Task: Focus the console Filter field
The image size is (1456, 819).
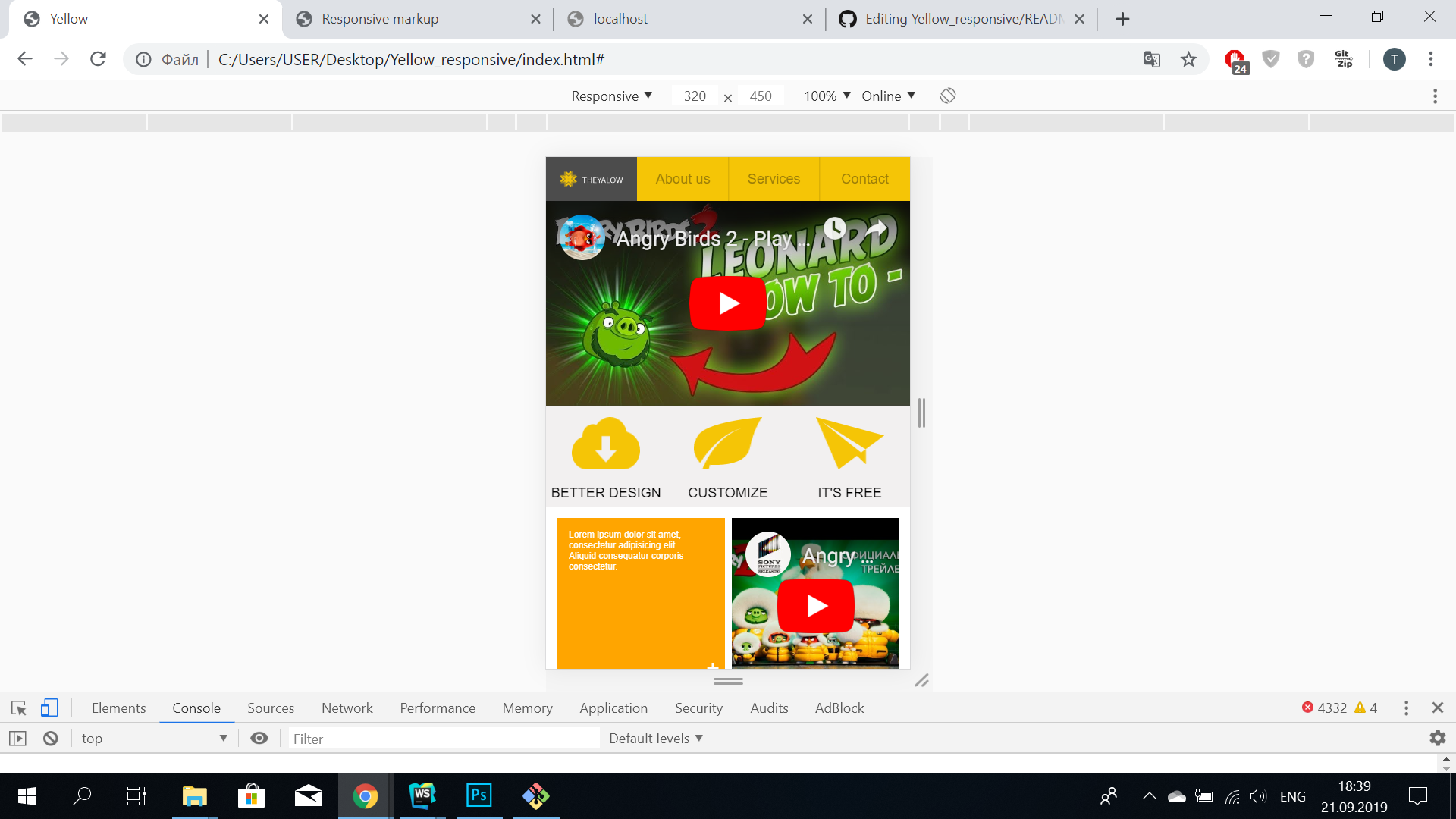Action: pos(444,739)
